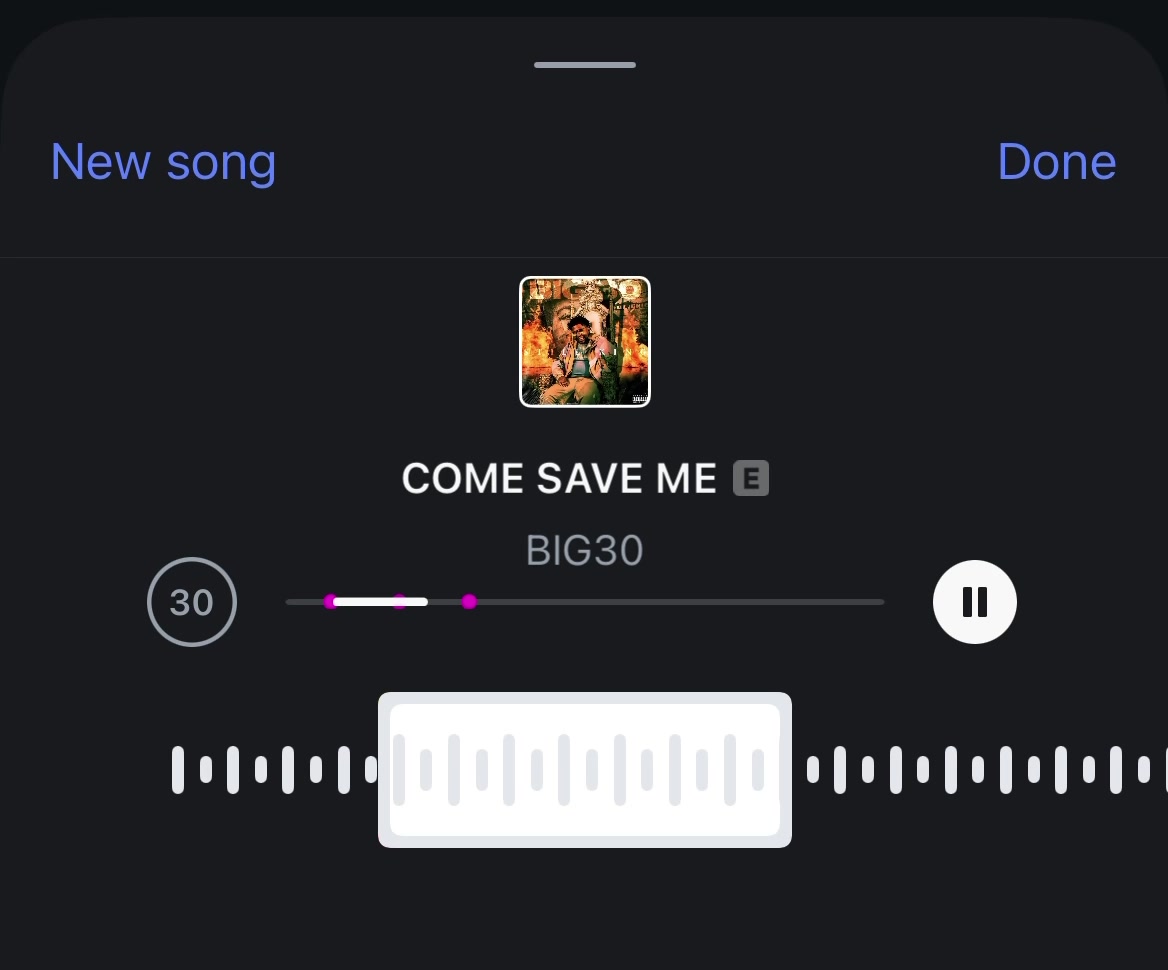Viewport: 1168px width, 970px height.
Task: Jump to the third magenta highlight marker
Action: tap(469, 601)
